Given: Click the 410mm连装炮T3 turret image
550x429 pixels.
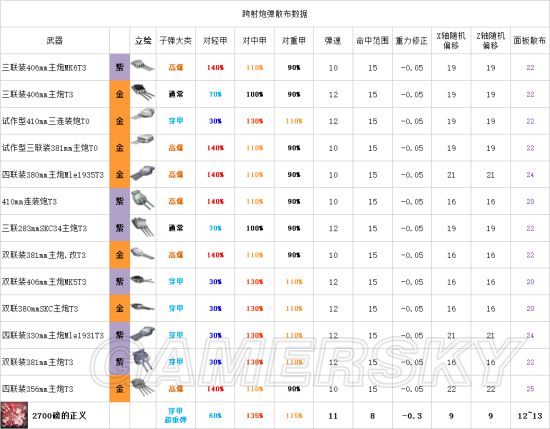Looking at the screenshot, I should pyautogui.click(x=143, y=200).
